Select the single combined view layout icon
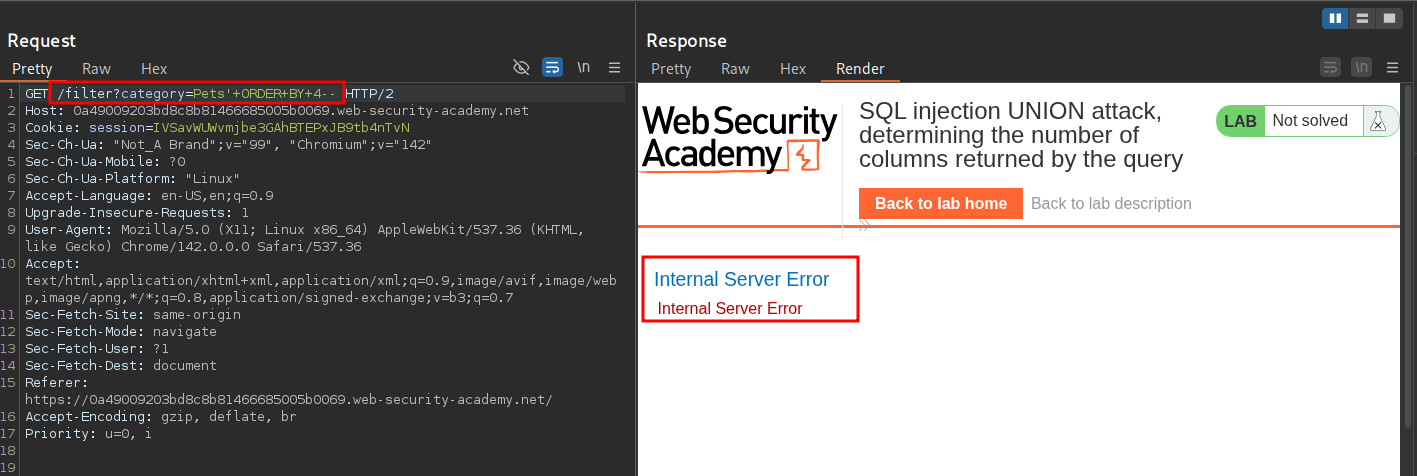1417x476 pixels. click(1388, 18)
